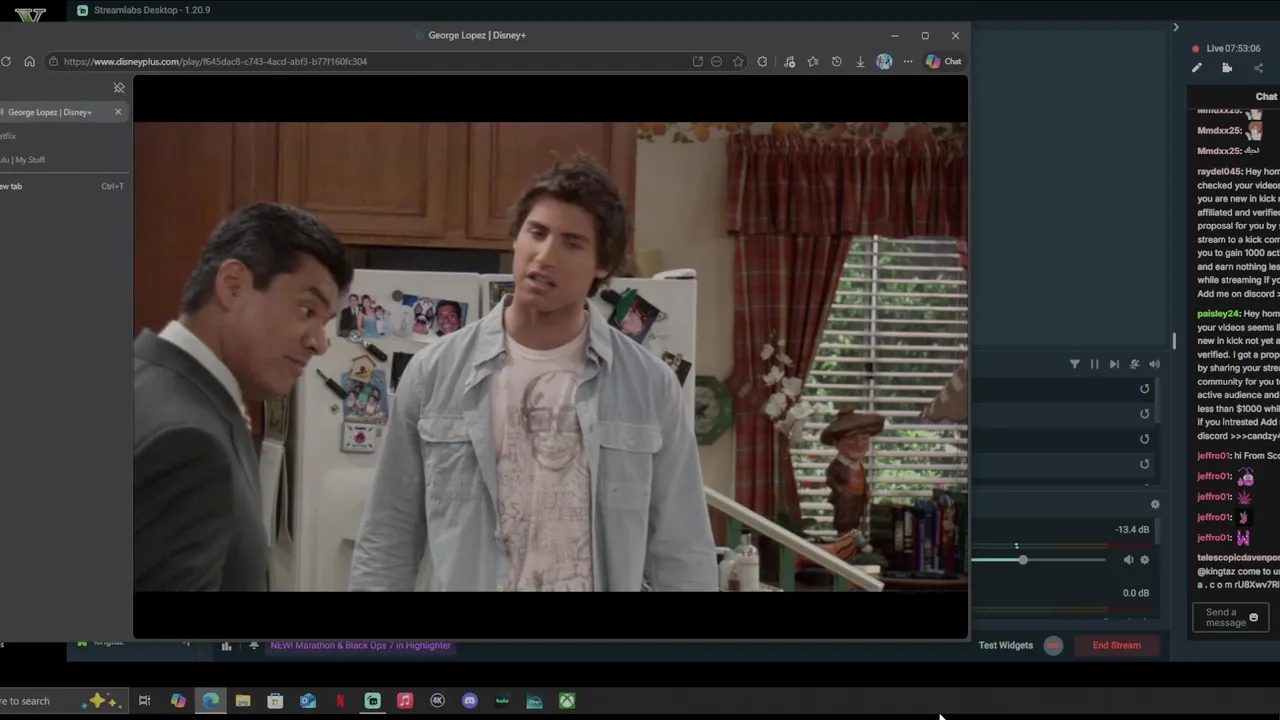Select the Chat tab in Streamlabs

pos(1266,96)
